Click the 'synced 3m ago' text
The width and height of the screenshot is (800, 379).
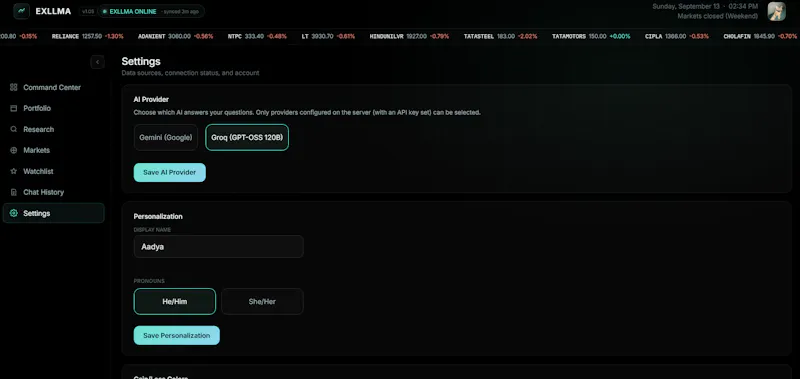pos(181,11)
